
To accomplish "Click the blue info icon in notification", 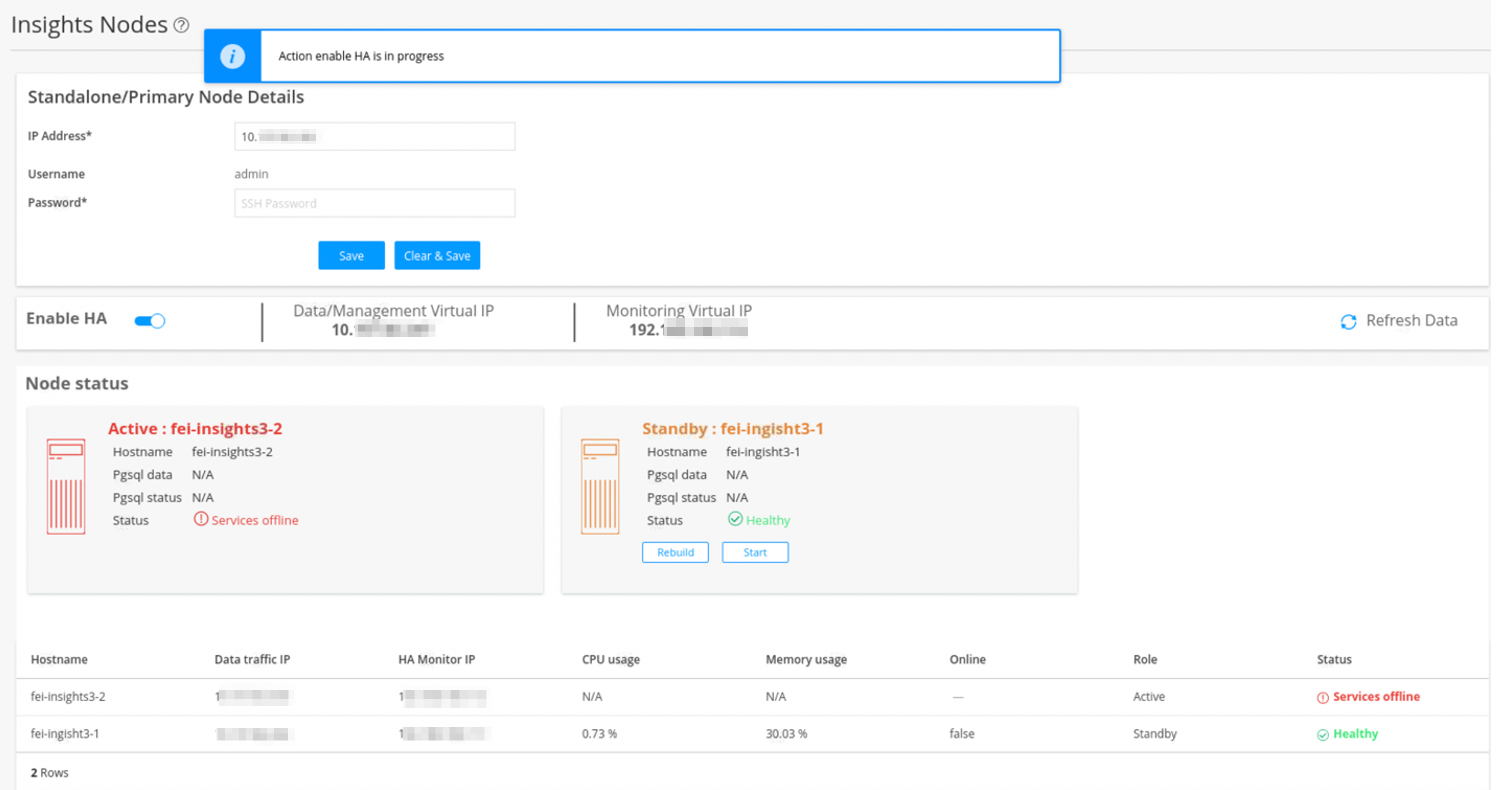I will (x=232, y=56).
